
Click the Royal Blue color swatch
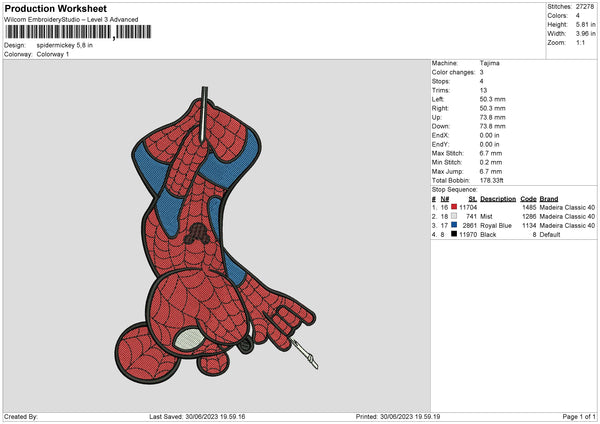click(454, 225)
